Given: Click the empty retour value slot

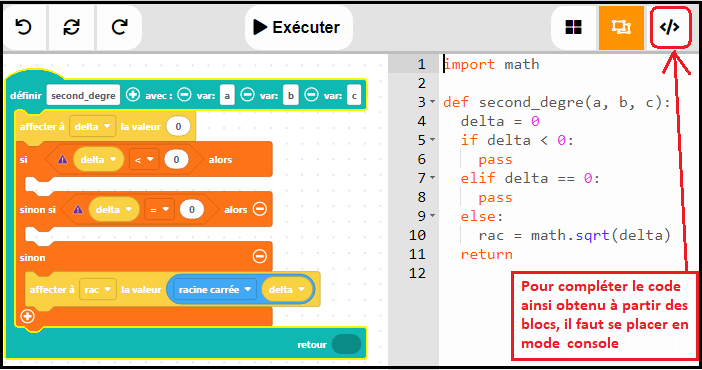Looking at the screenshot, I should pyautogui.click(x=347, y=344).
